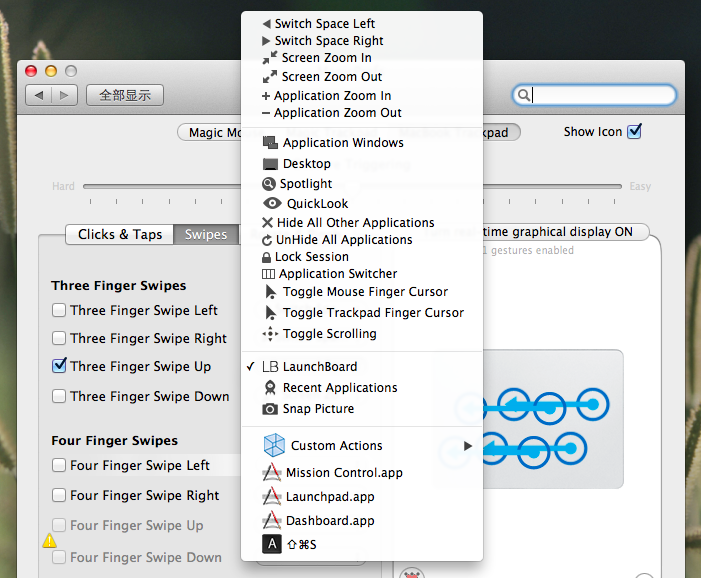Toggle the Show Icon checkbox

pyautogui.click(x=634, y=132)
